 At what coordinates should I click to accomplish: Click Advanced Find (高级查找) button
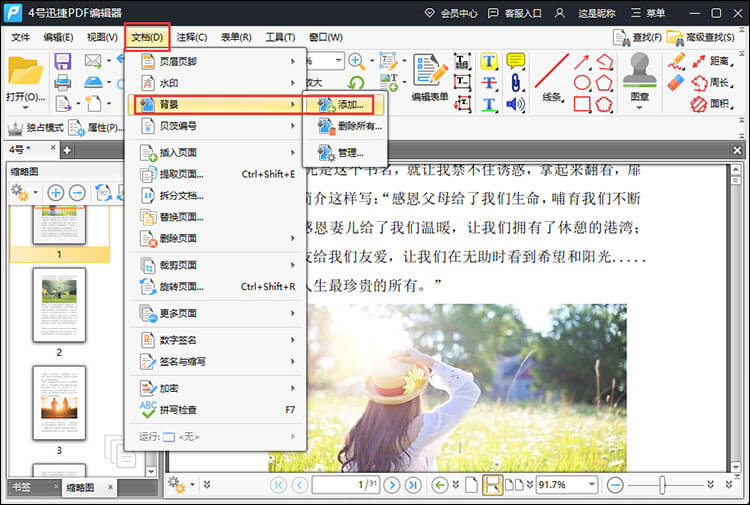(704, 37)
